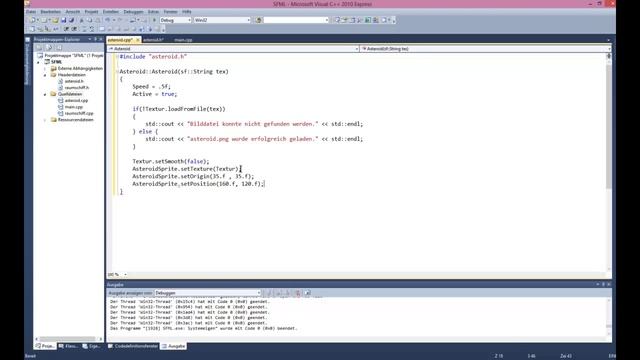Click the search combo box in toolbar
This screenshot has width=640, height=360.
pos(296,20)
